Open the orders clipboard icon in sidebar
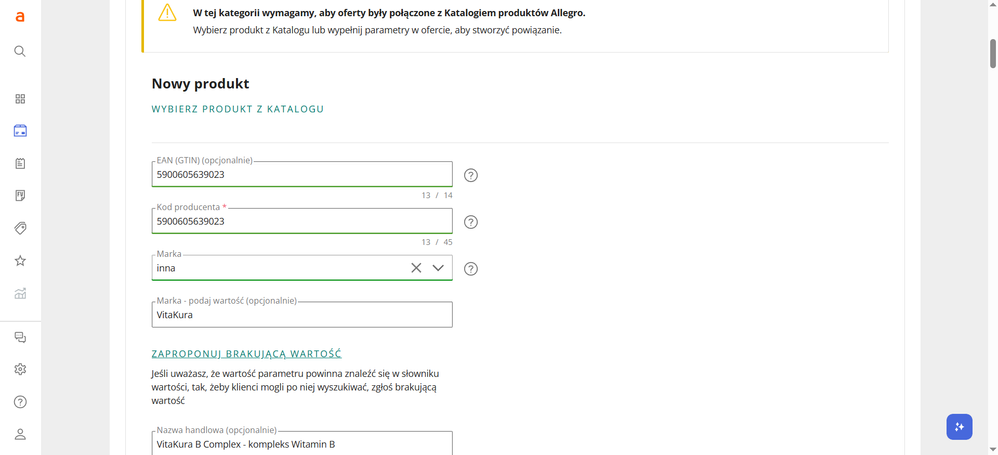Image resolution: width=998 pixels, height=455 pixels. point(20,164)
